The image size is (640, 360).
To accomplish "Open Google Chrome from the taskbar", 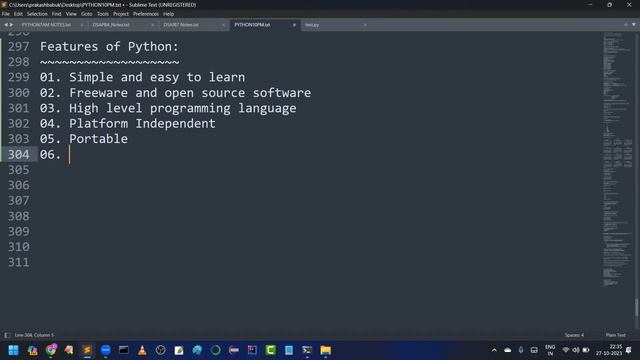I will [51, 350].
